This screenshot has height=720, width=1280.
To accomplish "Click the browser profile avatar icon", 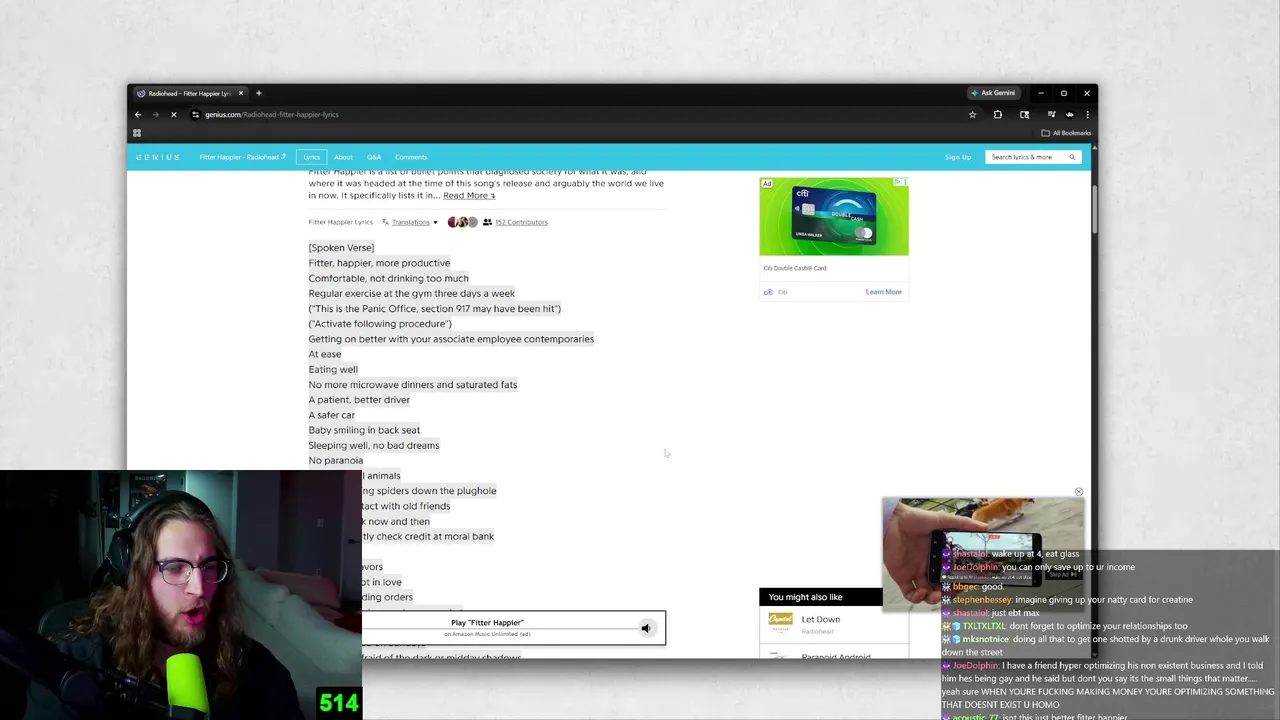I will click(1069, 114).
